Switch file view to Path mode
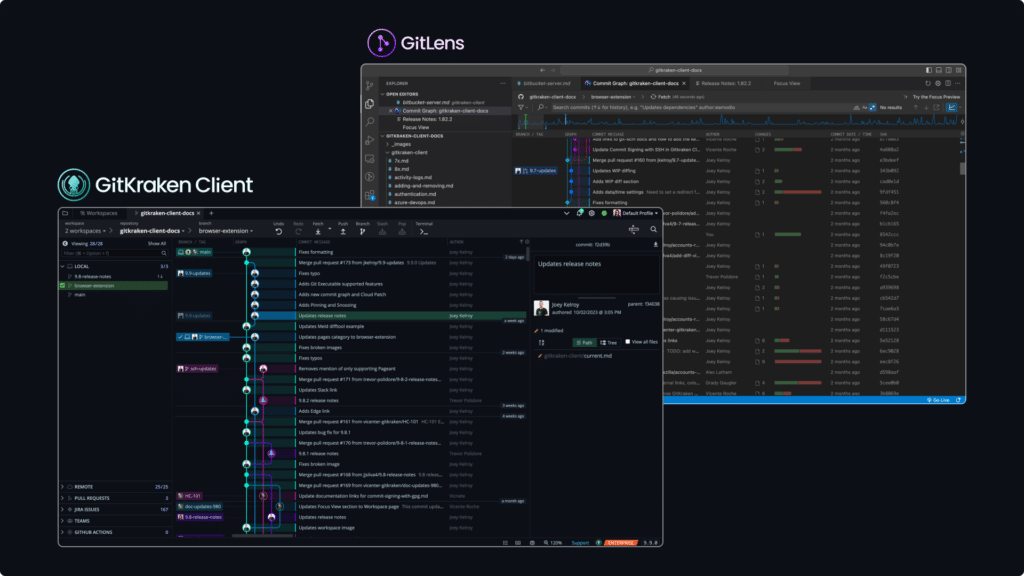 pyautogui.click(x=584, y=342)
